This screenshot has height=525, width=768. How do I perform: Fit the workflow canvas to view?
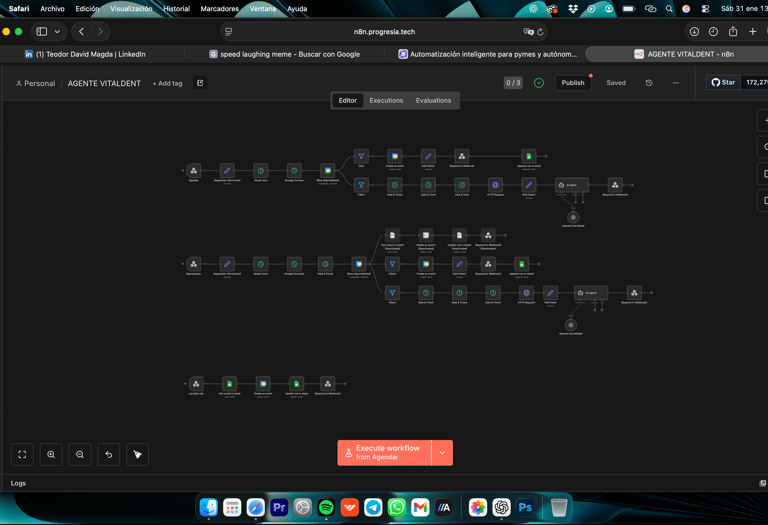(x=22, y=454)
